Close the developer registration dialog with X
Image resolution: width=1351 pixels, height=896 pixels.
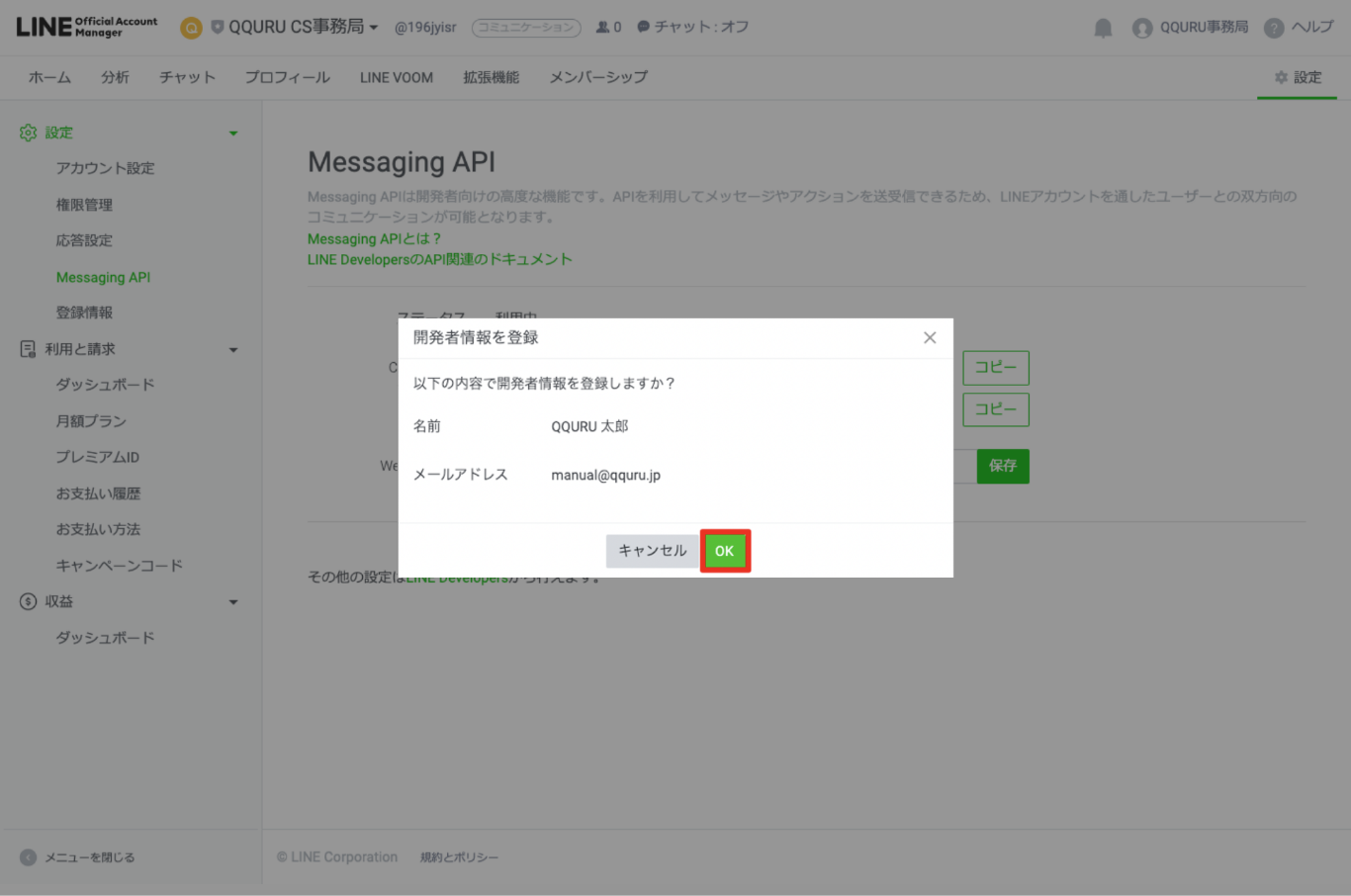[930, 338]
